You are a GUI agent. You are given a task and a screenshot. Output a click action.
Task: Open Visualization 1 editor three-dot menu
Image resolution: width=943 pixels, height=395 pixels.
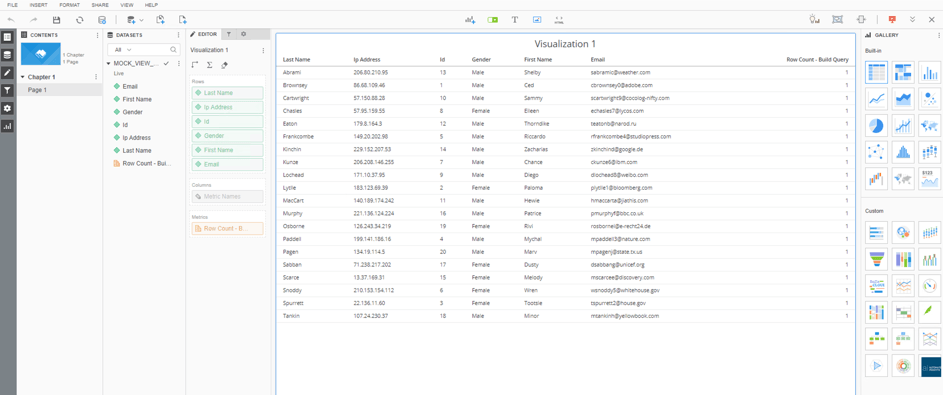tap(263, 51)
